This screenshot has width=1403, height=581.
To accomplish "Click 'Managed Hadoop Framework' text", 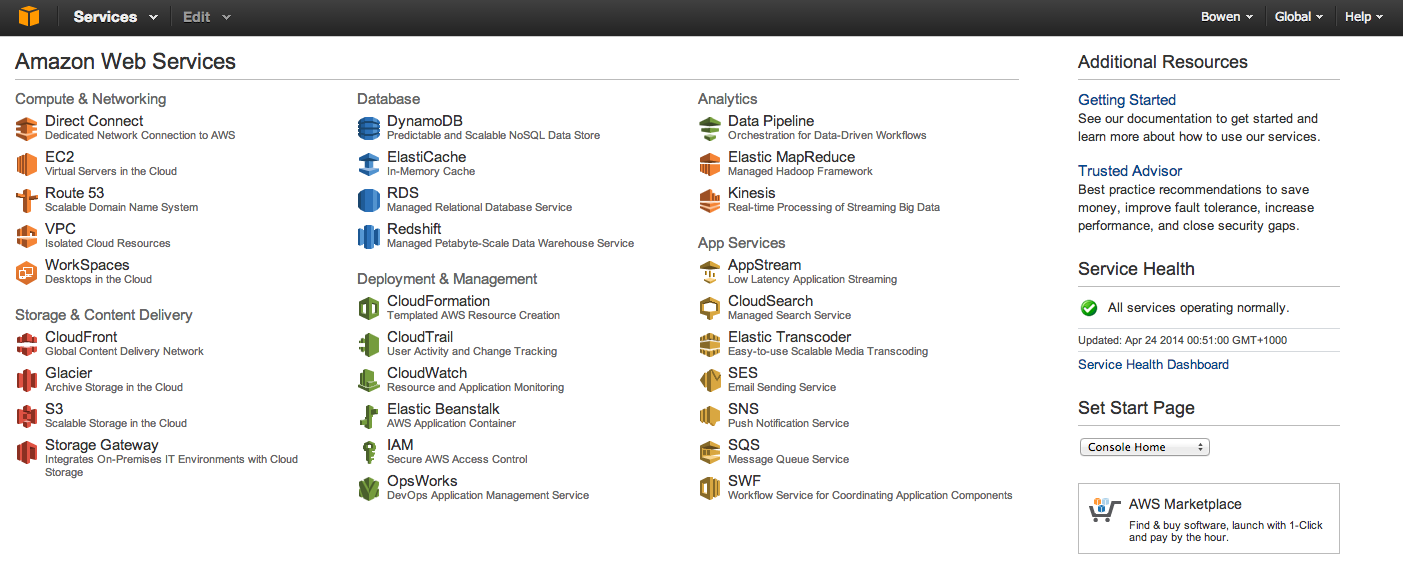I will (800, 171).
